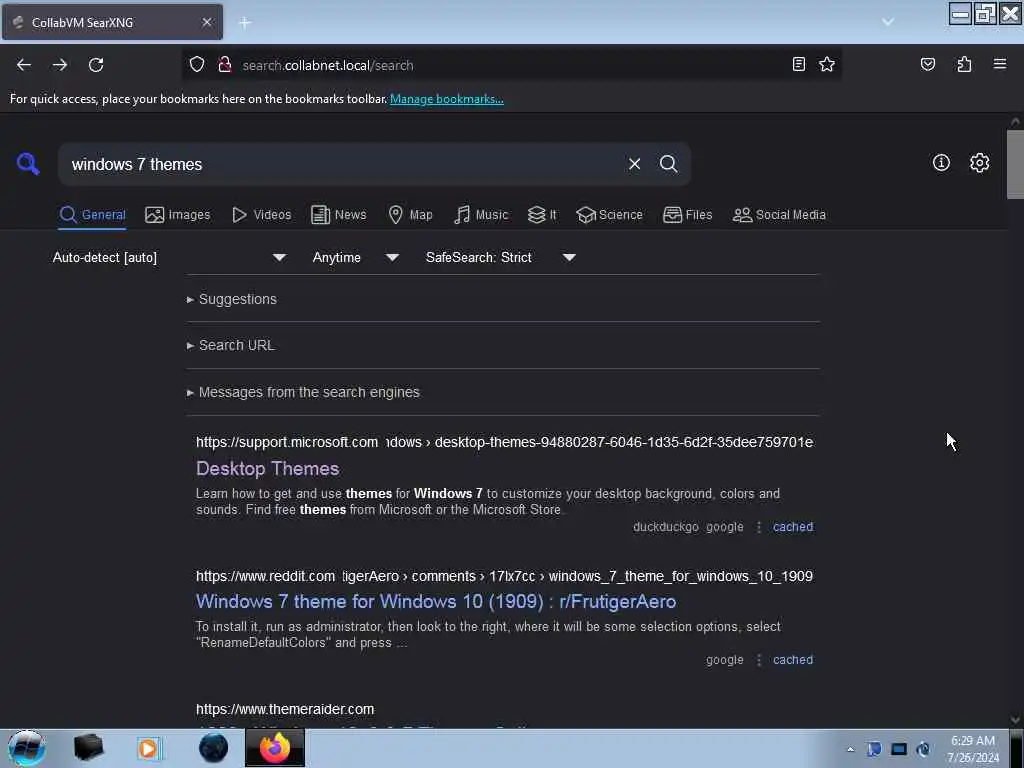Image resolution: width=1024 pixels, height=768 pixels.
Task: Click the google label under Desktop Themes
Action: [724, 527]
